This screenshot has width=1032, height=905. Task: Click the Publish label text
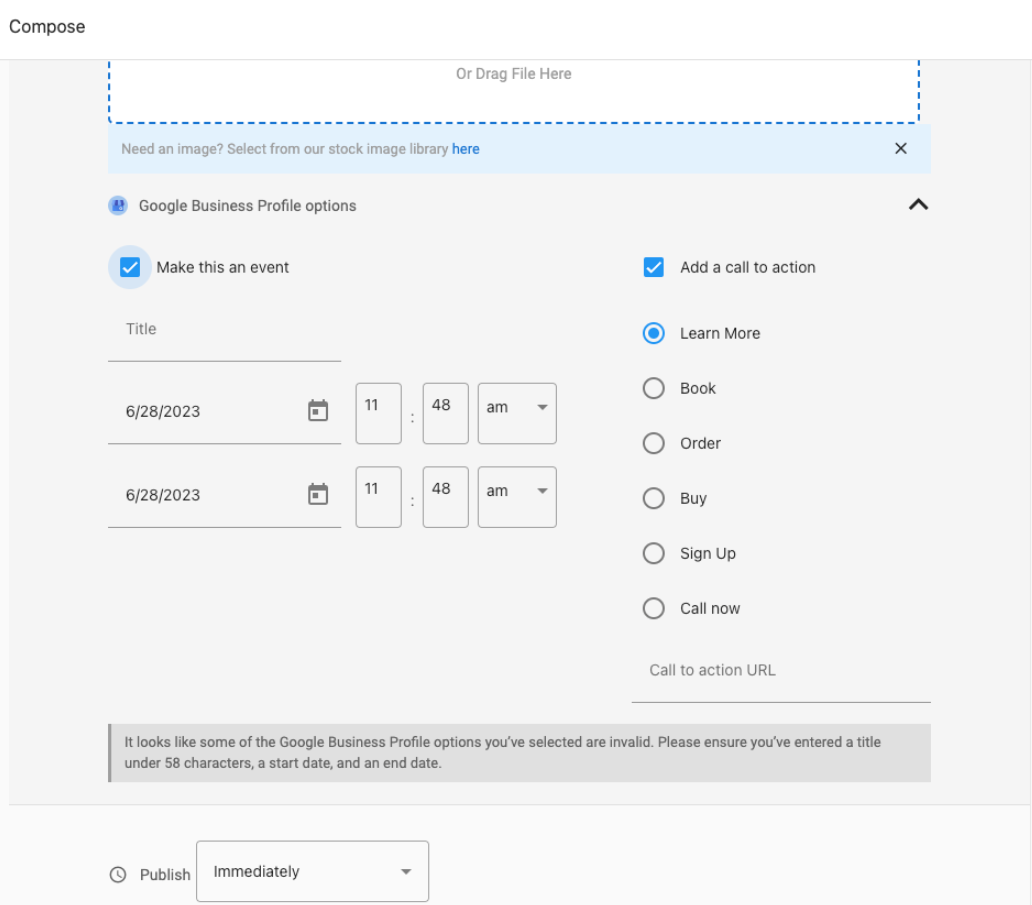[165, 875]
